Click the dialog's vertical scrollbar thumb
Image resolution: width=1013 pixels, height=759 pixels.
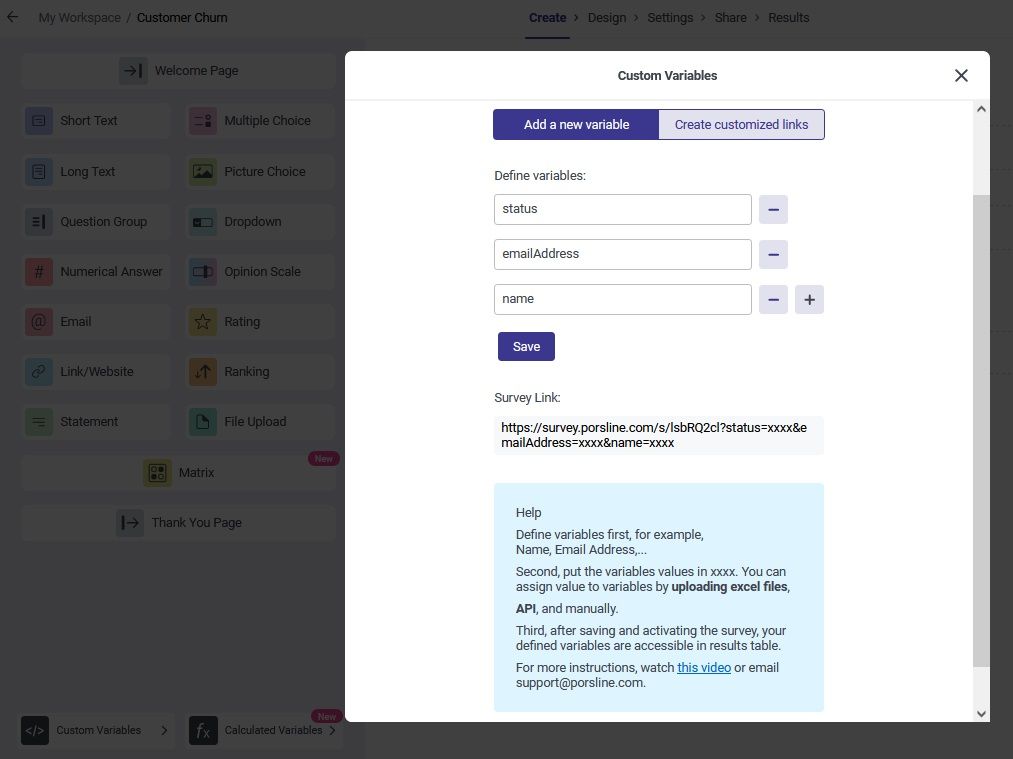point(981,431)
